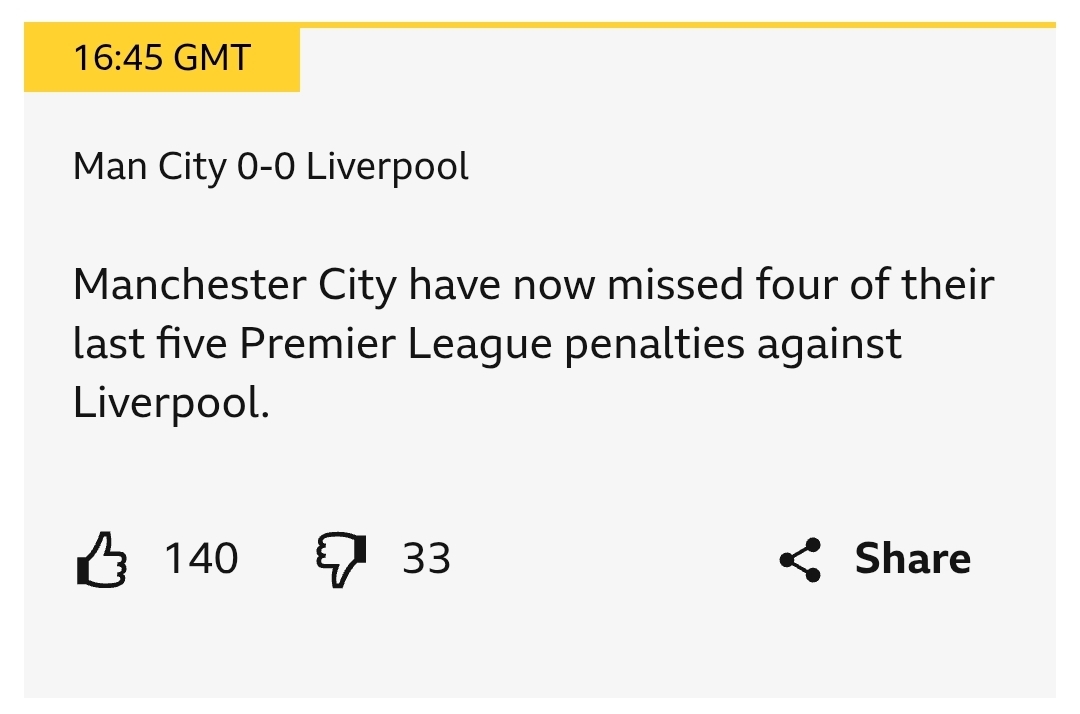
Task: Click GMT in the timestamp
Action: pos(212,58)
